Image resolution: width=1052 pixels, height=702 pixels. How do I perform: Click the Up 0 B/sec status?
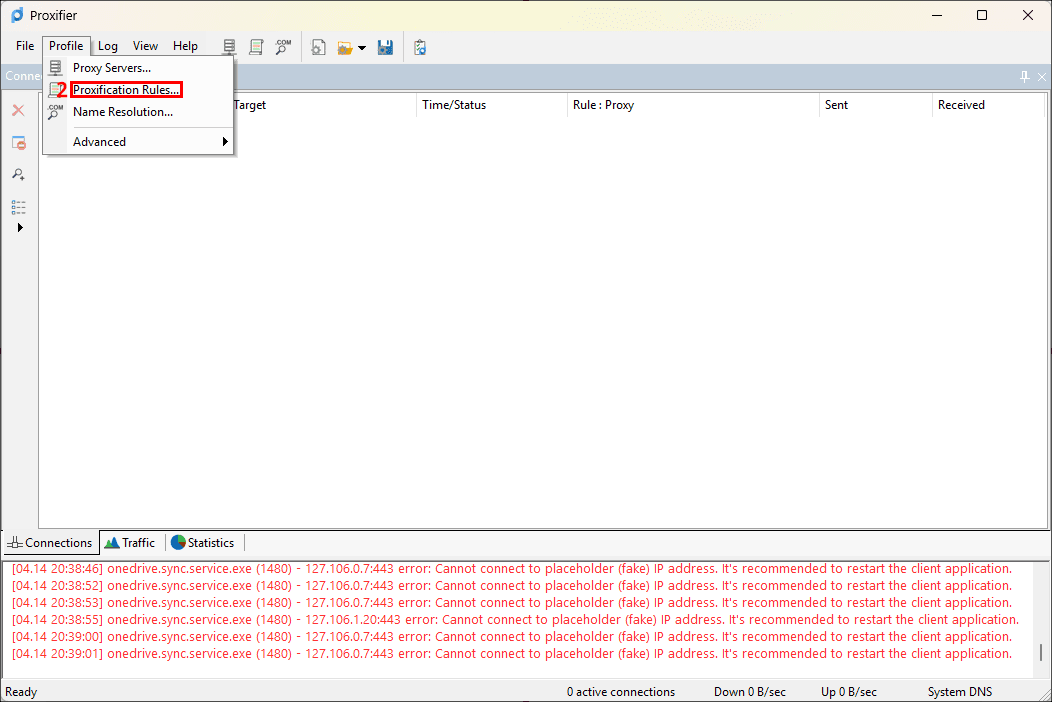point(849,692)
